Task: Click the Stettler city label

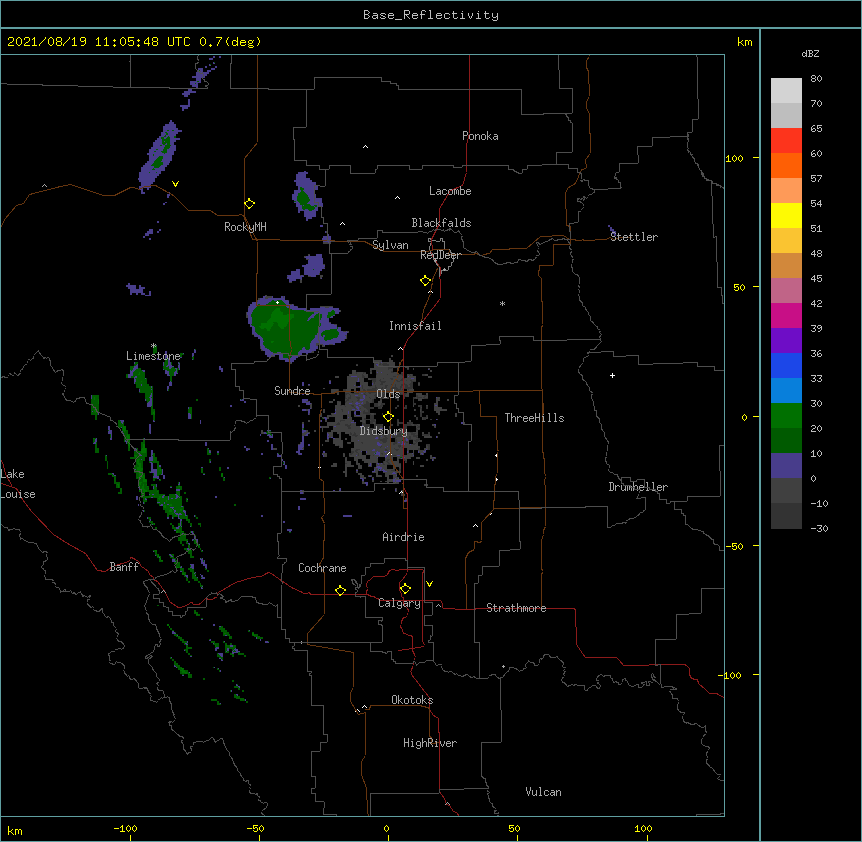Action: coord(634,237)
